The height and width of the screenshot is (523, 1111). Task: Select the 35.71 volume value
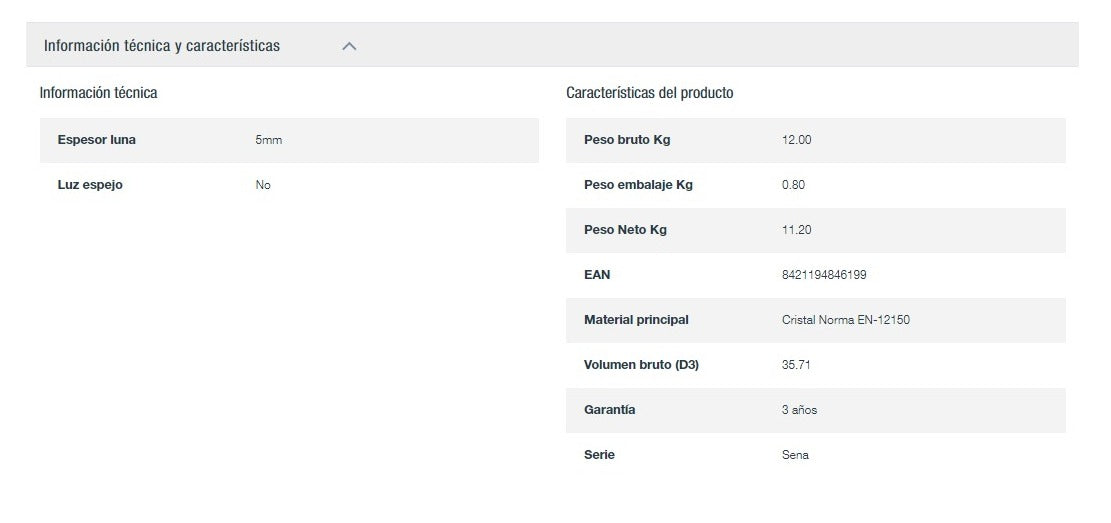pos(796,365)
